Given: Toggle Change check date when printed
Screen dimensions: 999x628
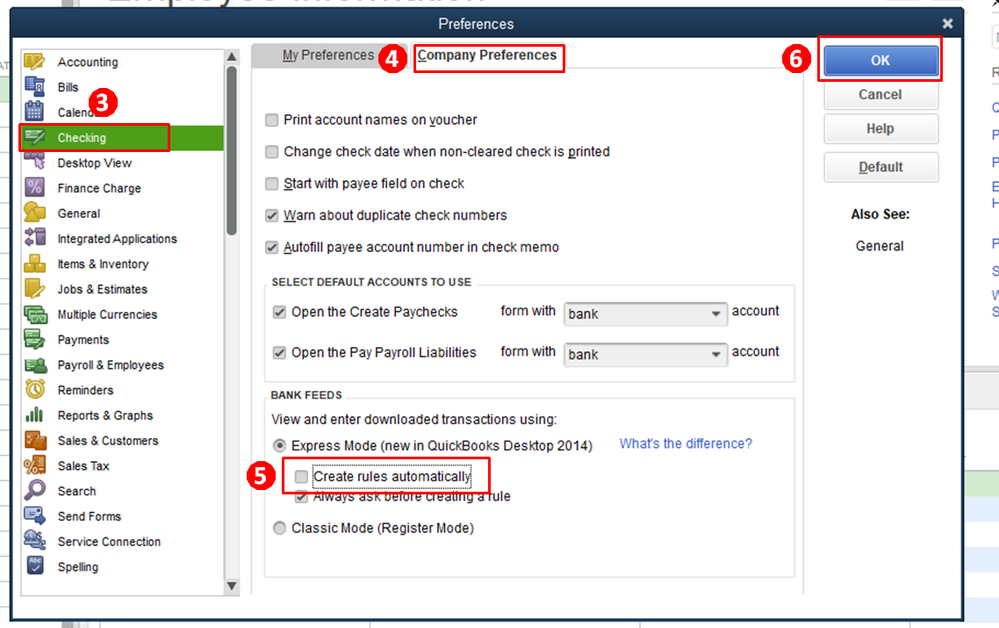Looking at the screenshot, I should [x=272, y=152].
